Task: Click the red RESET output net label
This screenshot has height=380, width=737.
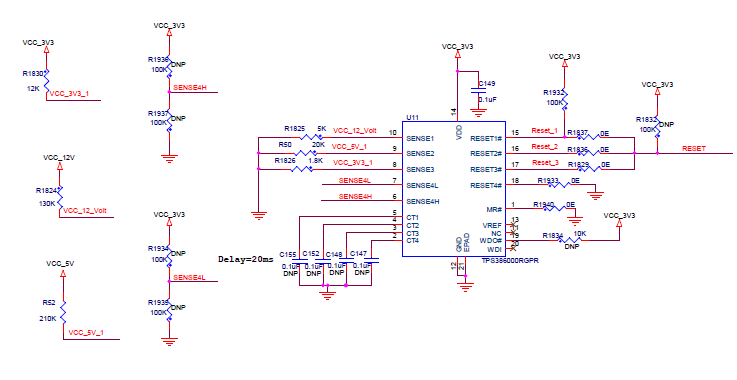Action: click(x=694, y=148)
